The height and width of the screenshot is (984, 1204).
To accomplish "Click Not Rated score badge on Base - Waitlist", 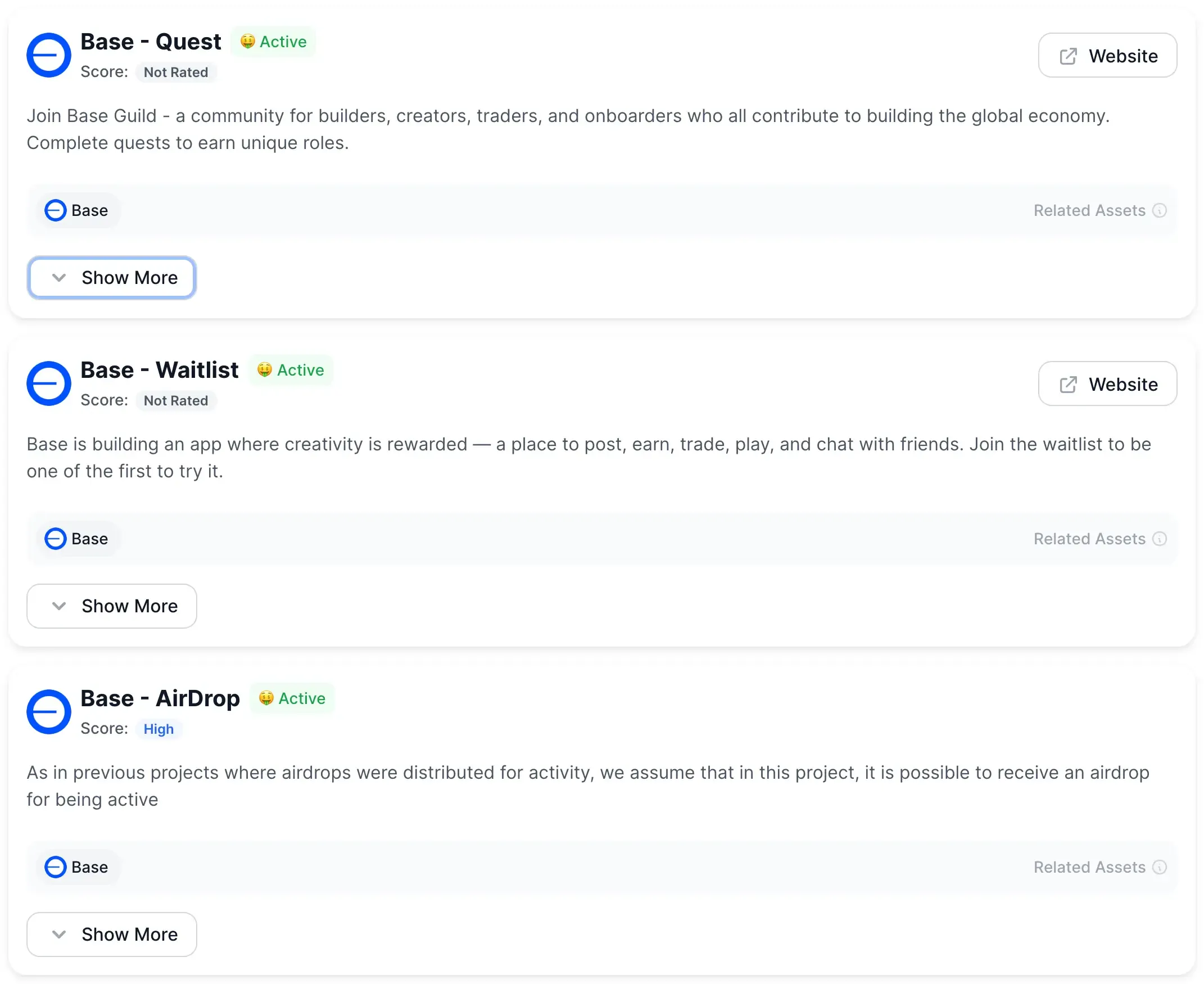I will coord(175,401).
